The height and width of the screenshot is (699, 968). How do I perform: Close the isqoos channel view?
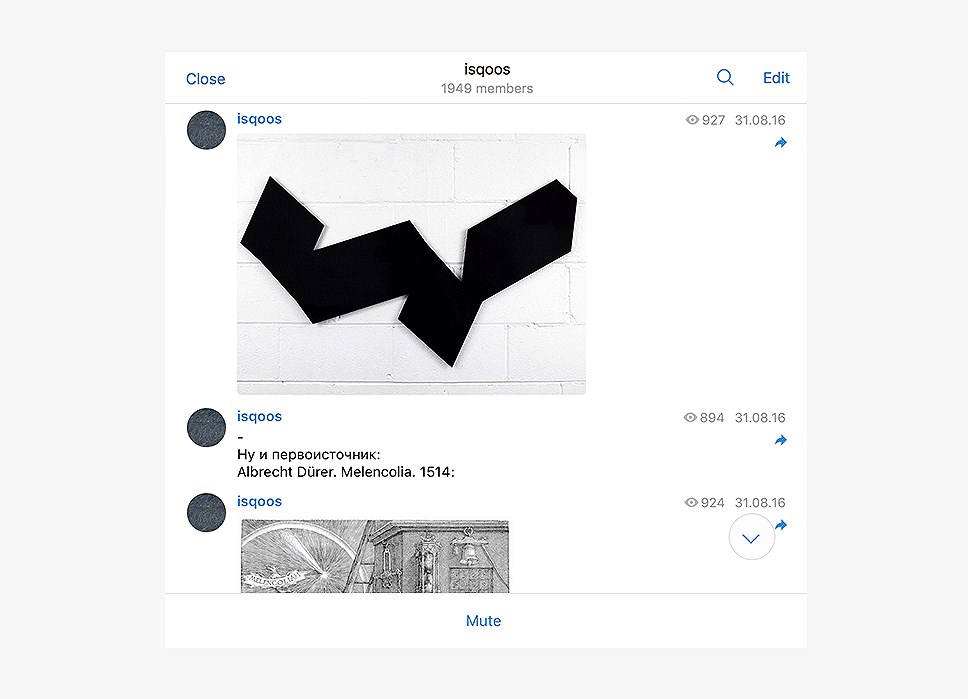206,79
